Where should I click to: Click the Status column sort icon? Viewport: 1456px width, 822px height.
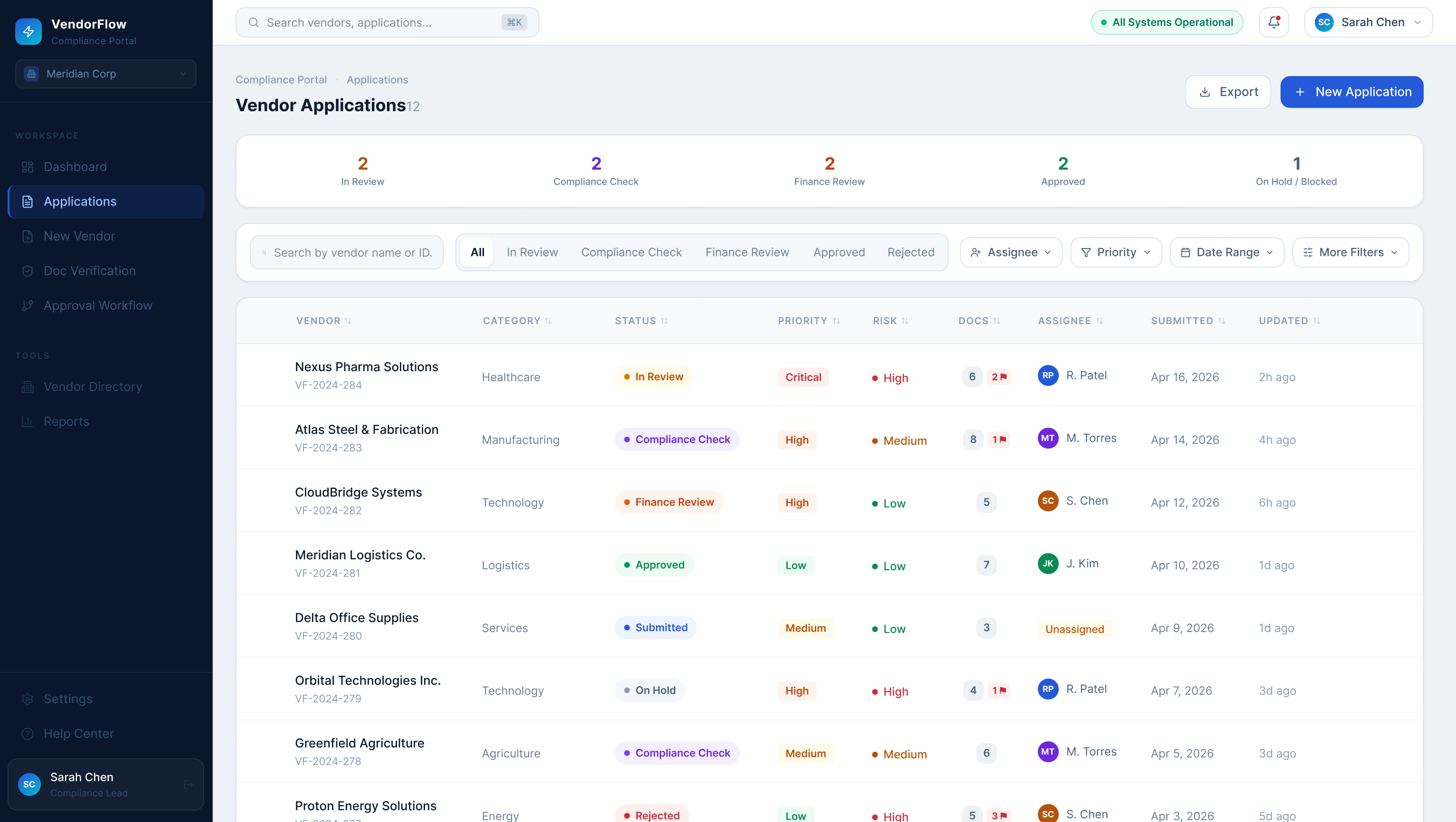coord(665,321)
